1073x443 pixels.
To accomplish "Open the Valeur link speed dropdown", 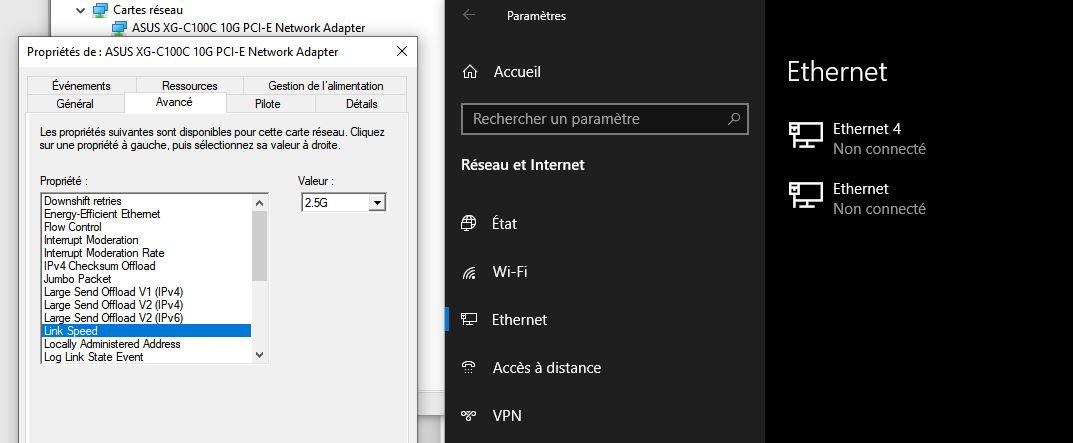I will coord(377,203).
